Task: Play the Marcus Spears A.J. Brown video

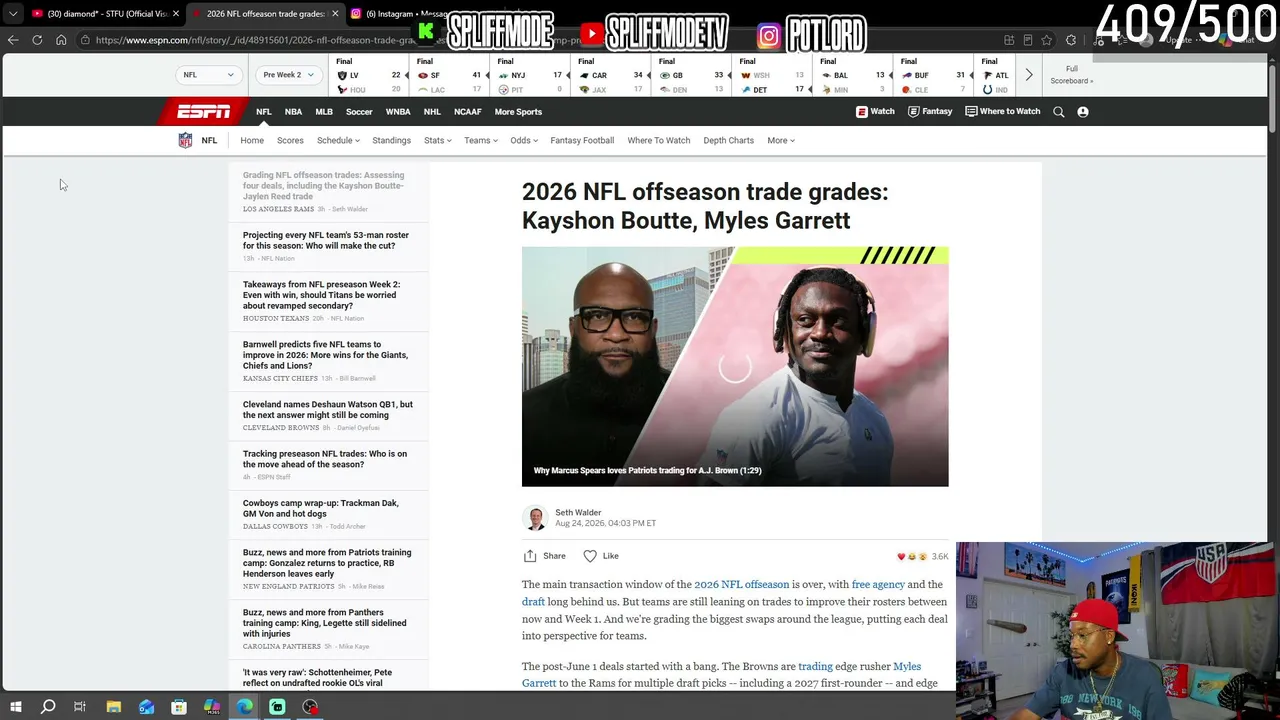Action: 735,366
